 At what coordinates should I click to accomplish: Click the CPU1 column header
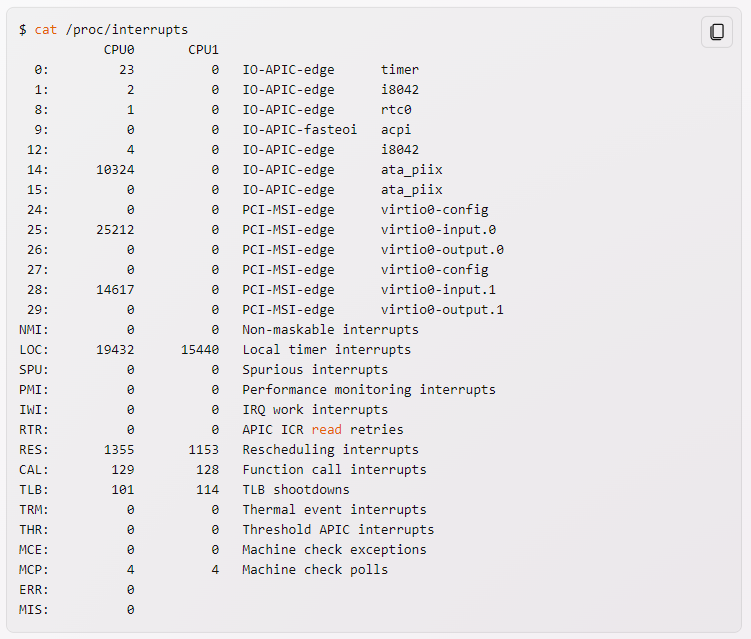(x=203, y=50)
